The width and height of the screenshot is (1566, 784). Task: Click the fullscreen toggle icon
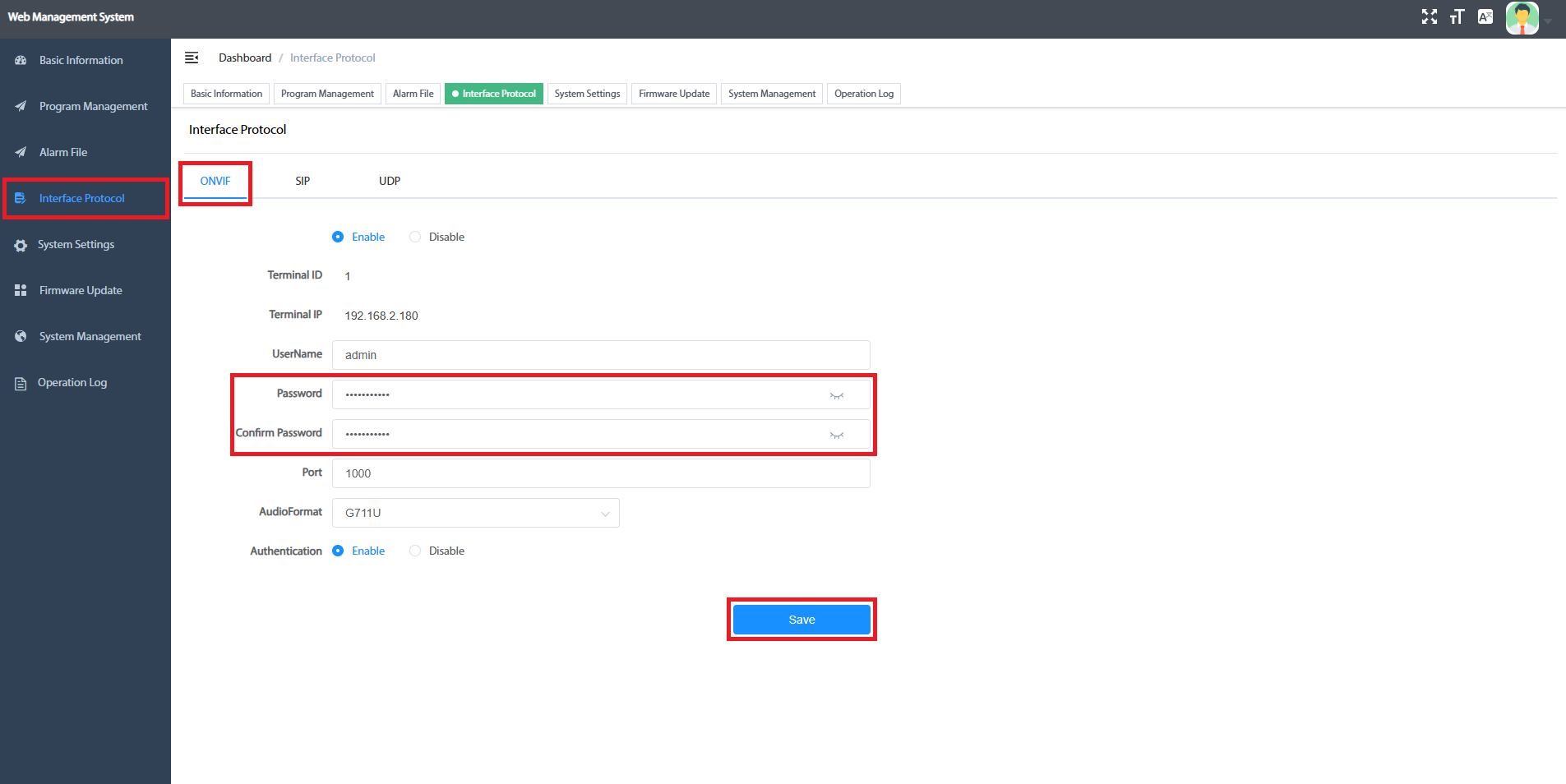click(x=1430, y=17)
